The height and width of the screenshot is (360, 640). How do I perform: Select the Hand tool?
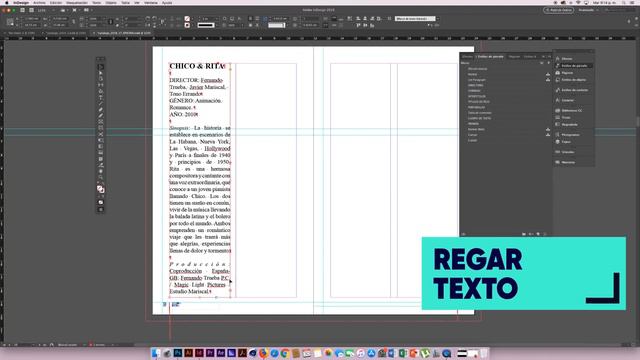(101, 171)
